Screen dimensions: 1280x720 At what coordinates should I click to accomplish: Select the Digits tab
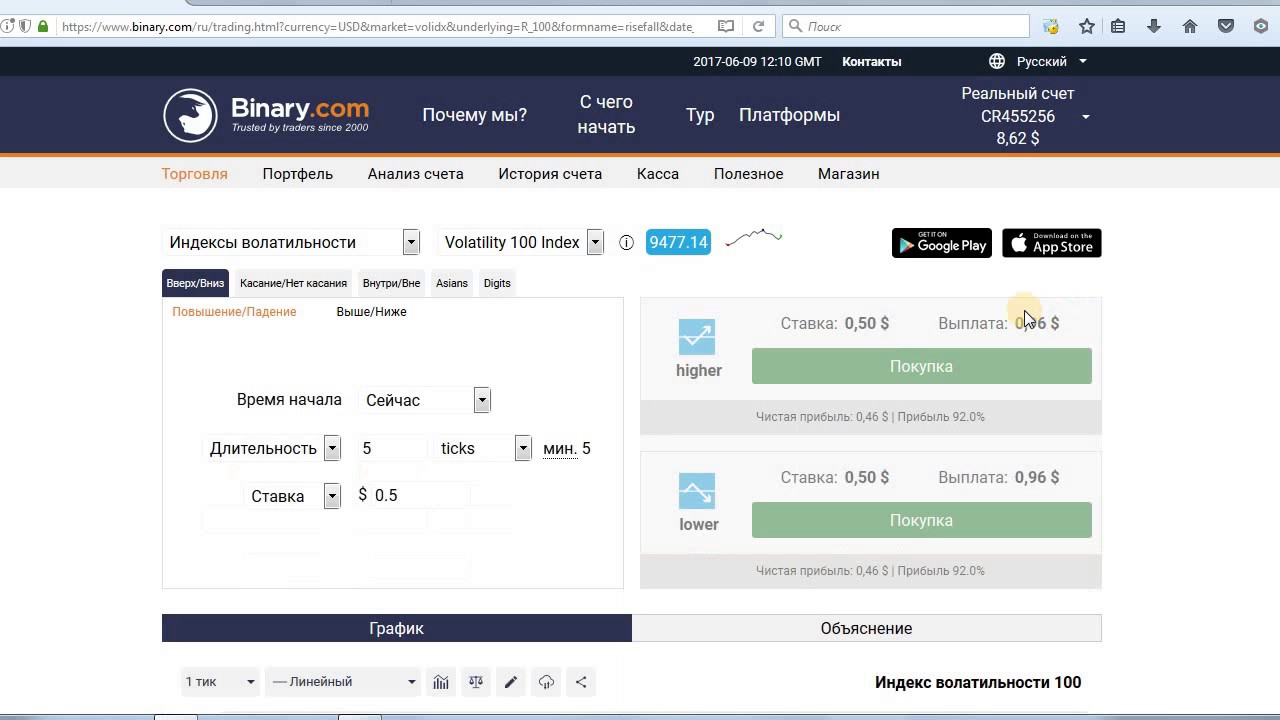(497, 283)
